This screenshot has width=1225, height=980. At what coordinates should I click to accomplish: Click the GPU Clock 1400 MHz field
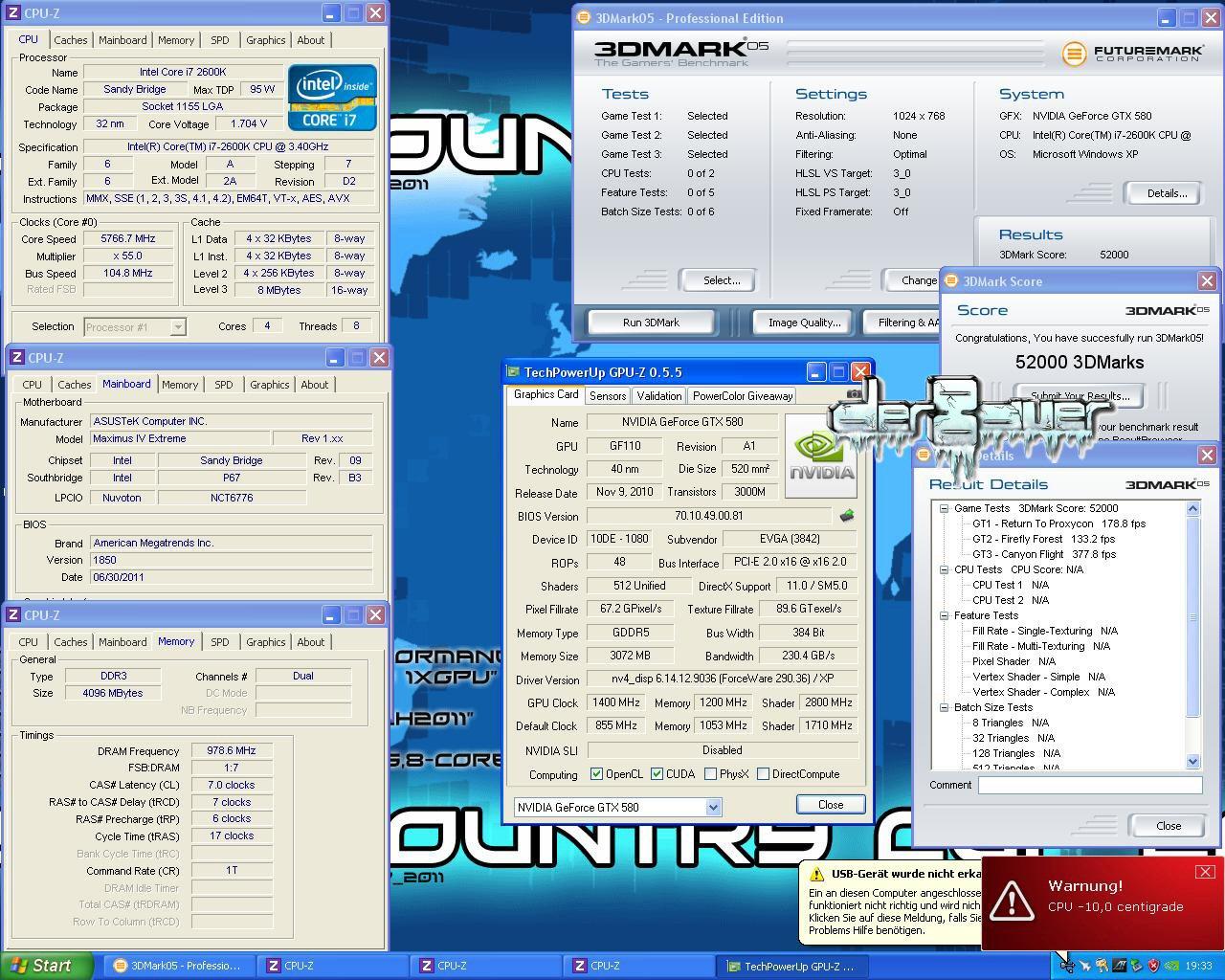pos(615,702)
